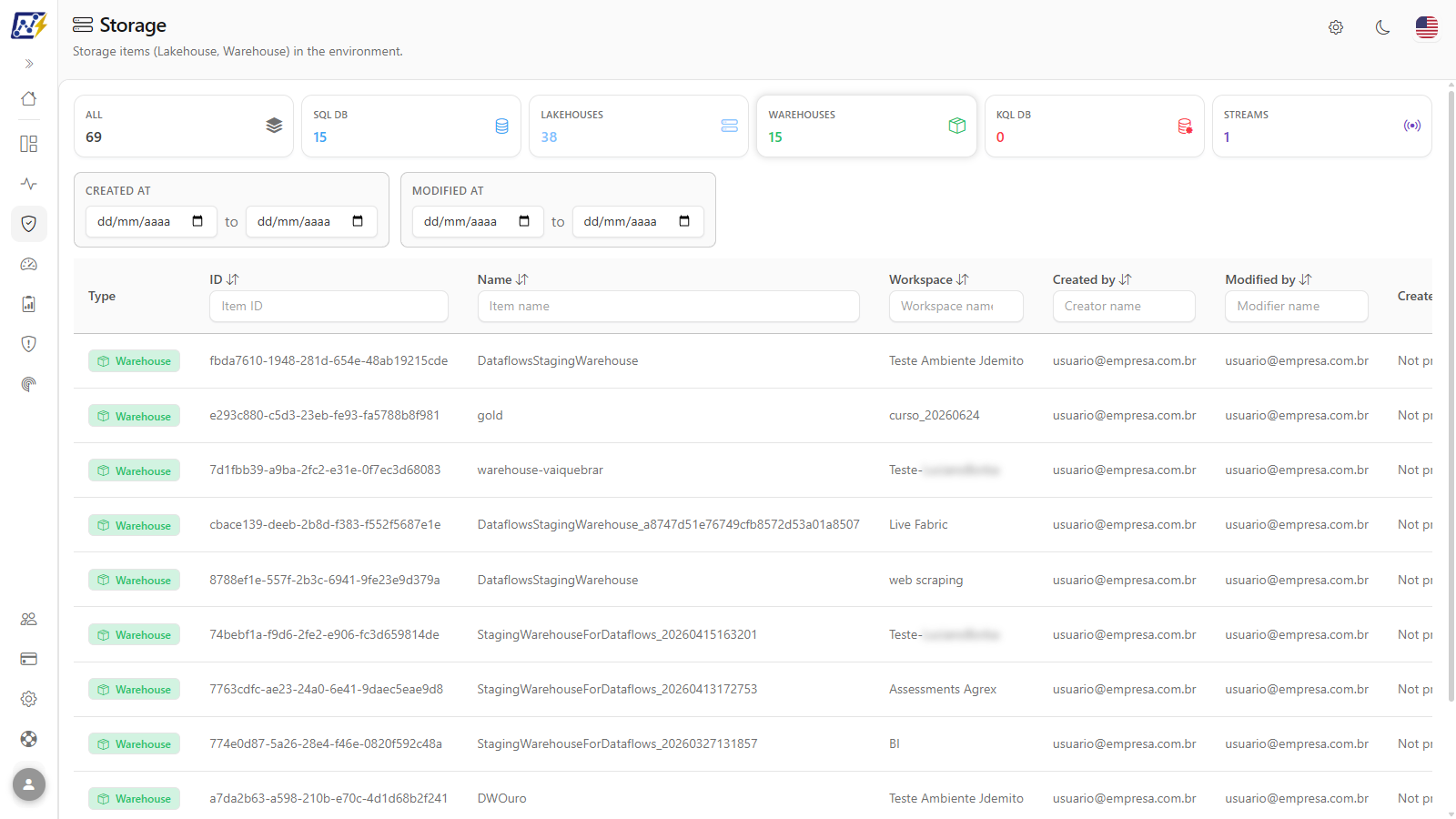Toggle dark mode with the moon icon
The image size is (1456, 819).
(x=1382, y=27)
